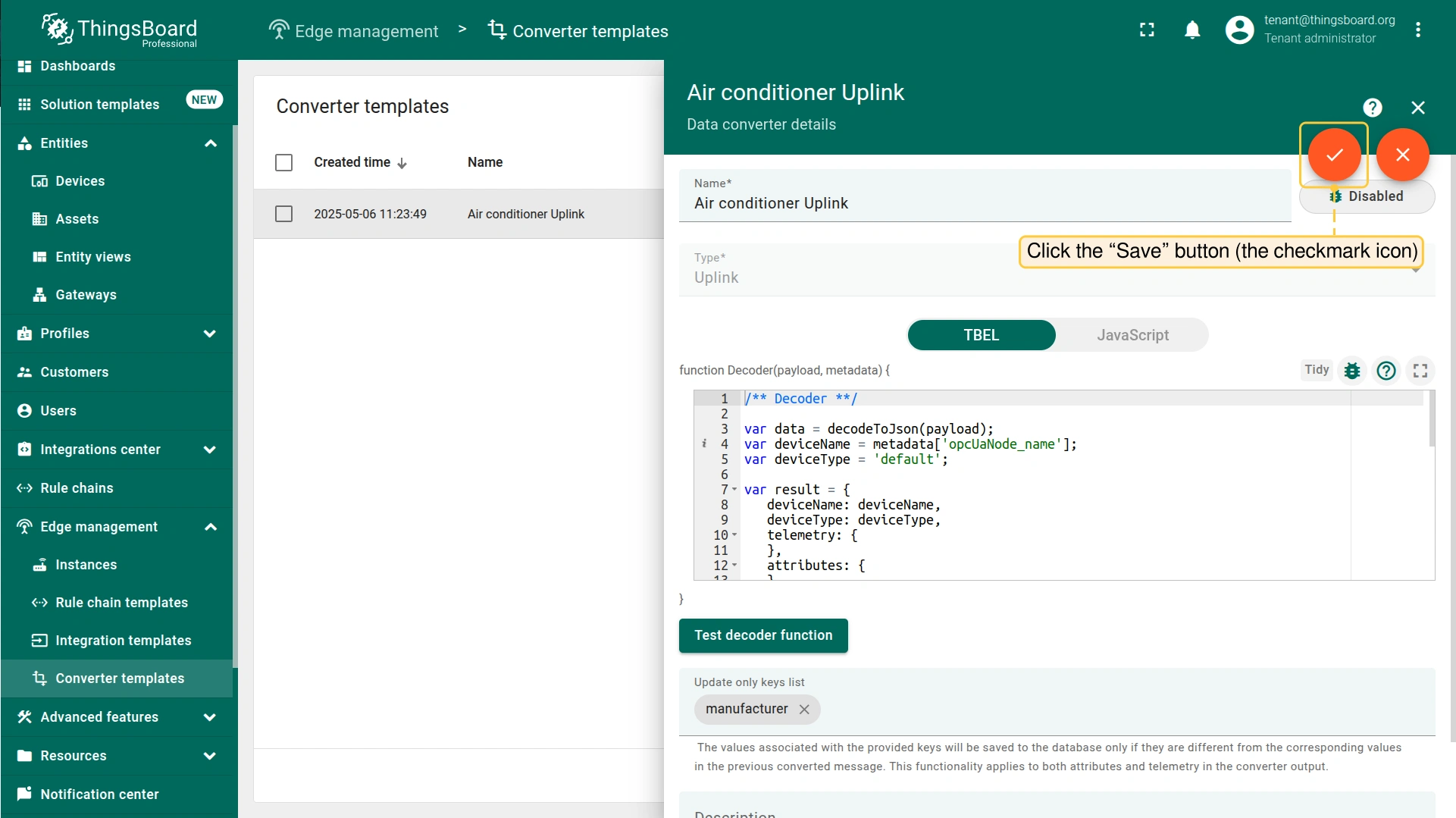Image resolution: width=1456 pixels, height=818 pixels.
Task: Expand code editor to fullscreen
Action: 1420,371
